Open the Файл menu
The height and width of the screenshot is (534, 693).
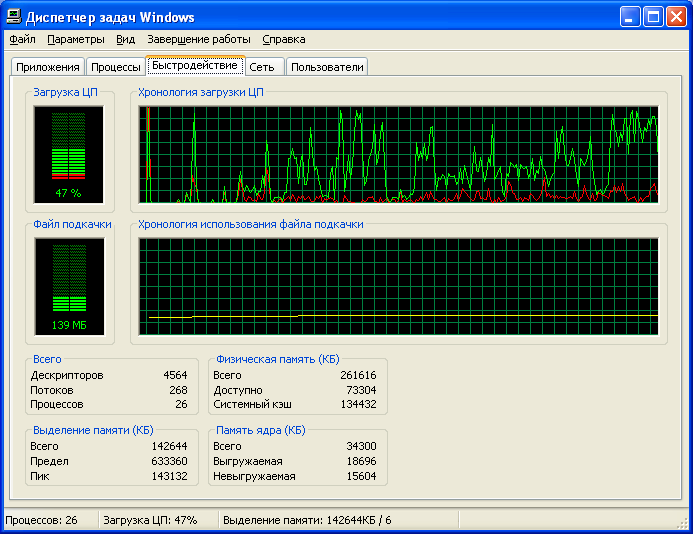coord(23,39)
